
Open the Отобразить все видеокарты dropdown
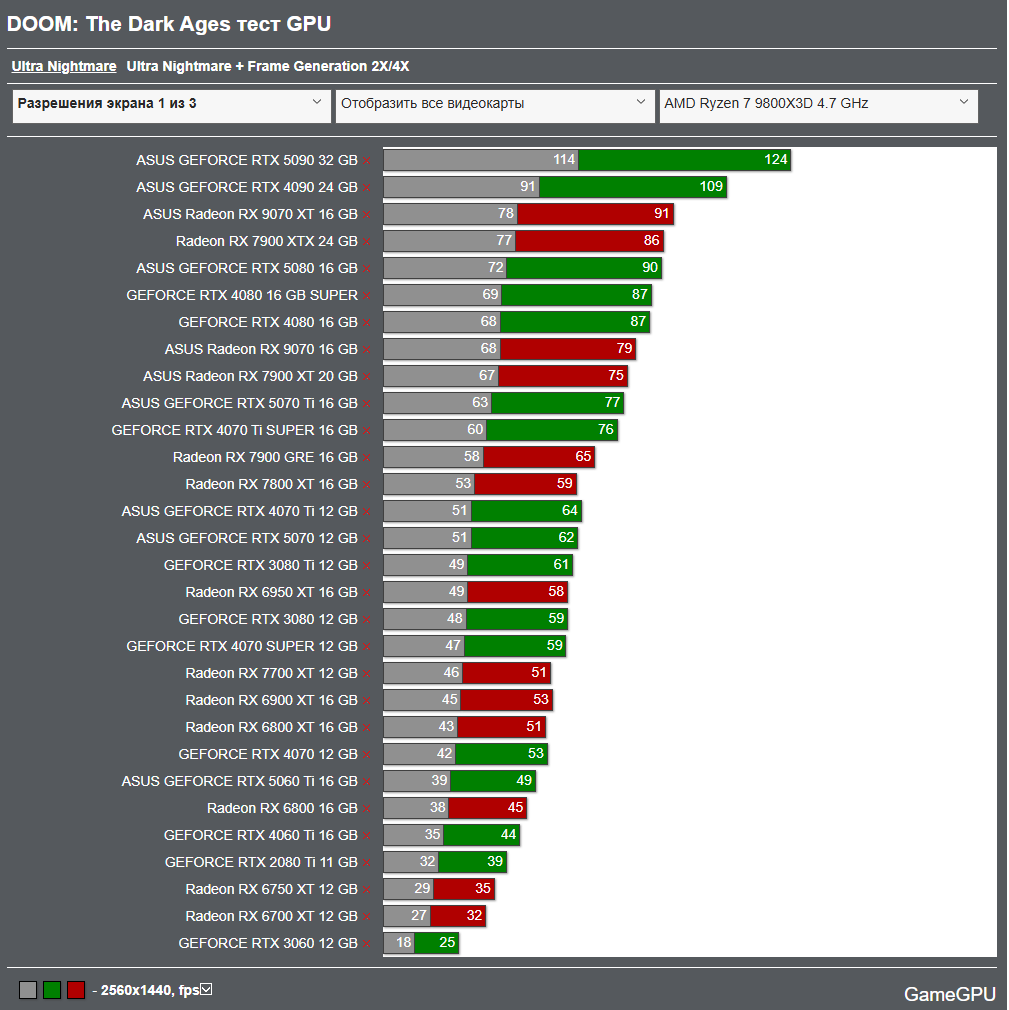pos(495,106)
